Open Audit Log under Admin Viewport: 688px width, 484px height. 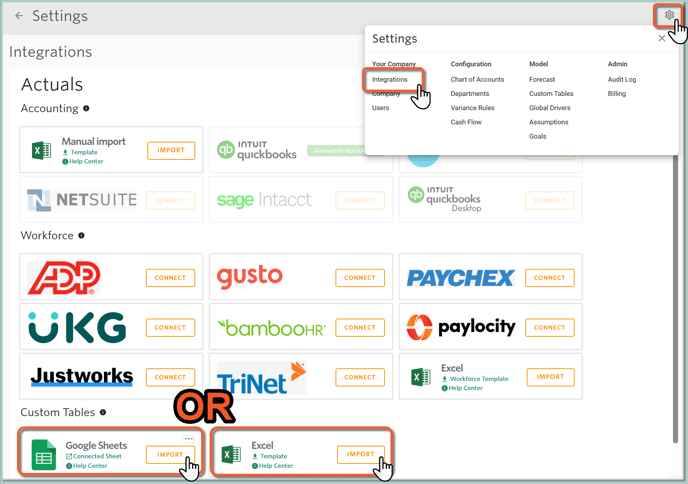tap(622, 79)
